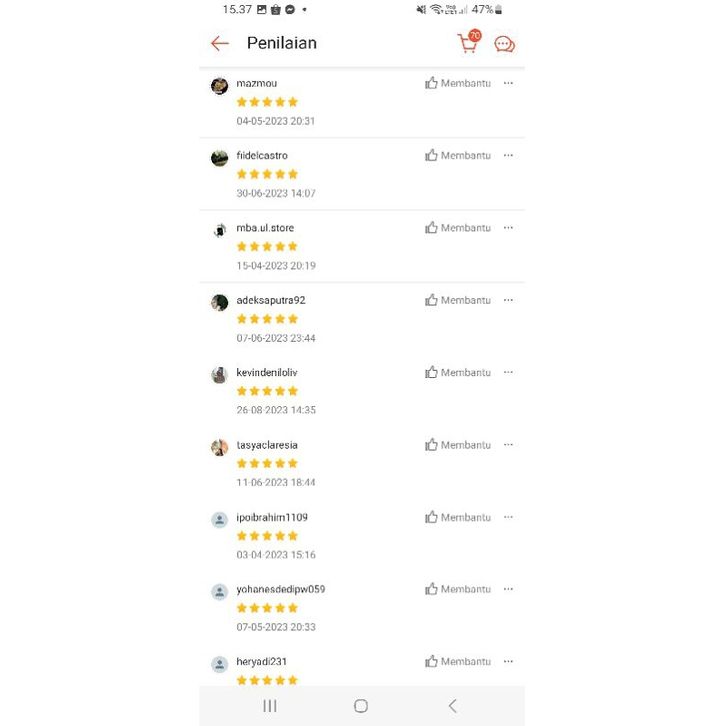Open Android recent apps button

(270, 706)
